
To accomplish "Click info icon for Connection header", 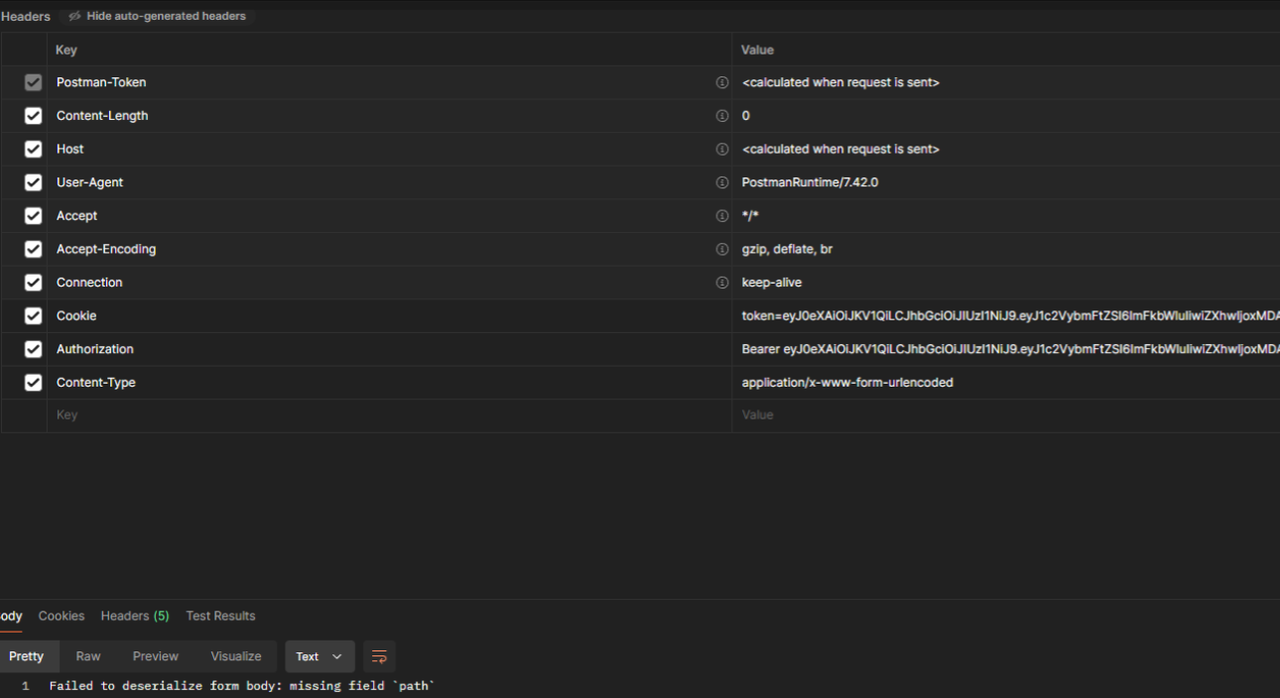I will tap(722, 283).
